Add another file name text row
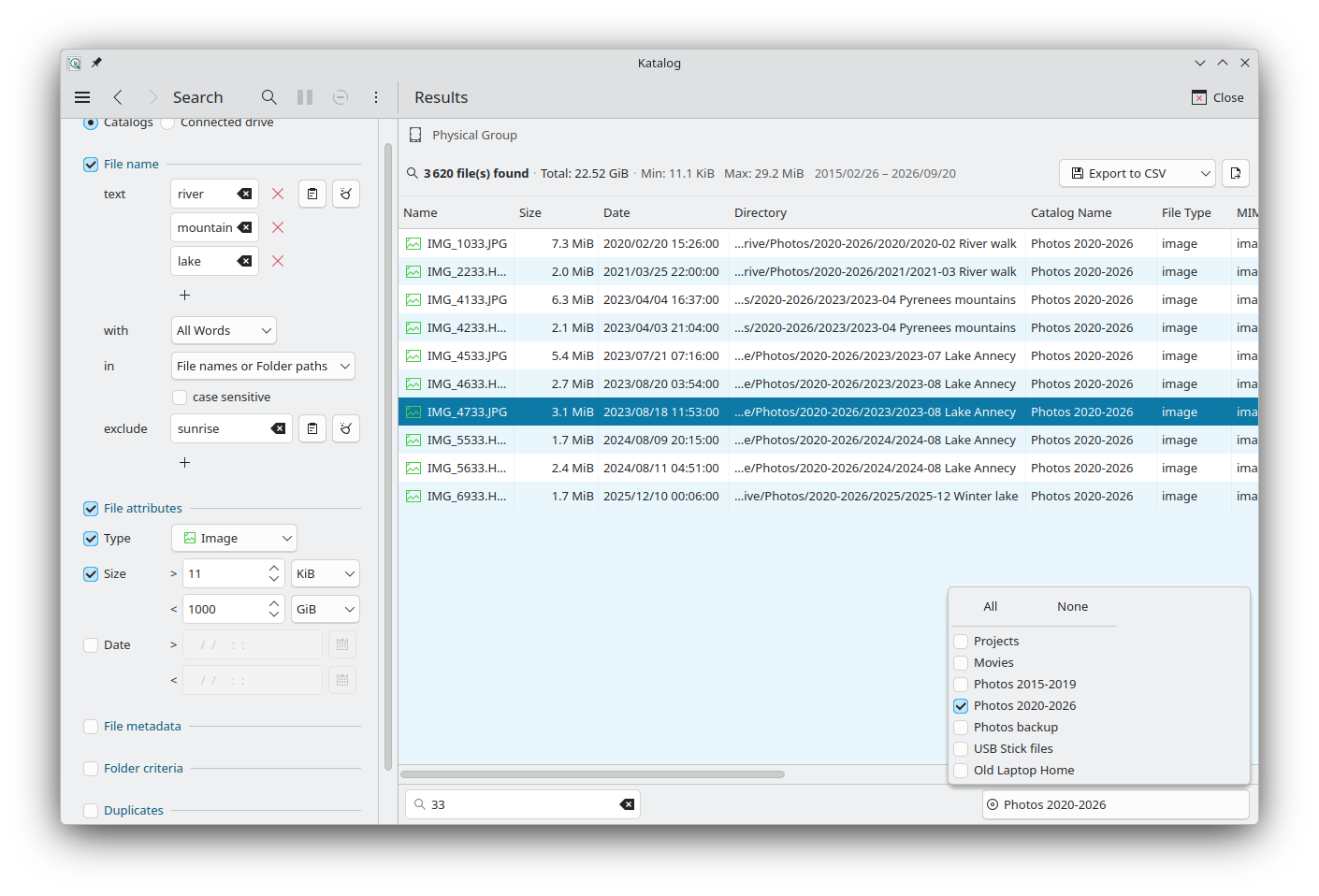1319x896 pixels. tap(184, 295)
